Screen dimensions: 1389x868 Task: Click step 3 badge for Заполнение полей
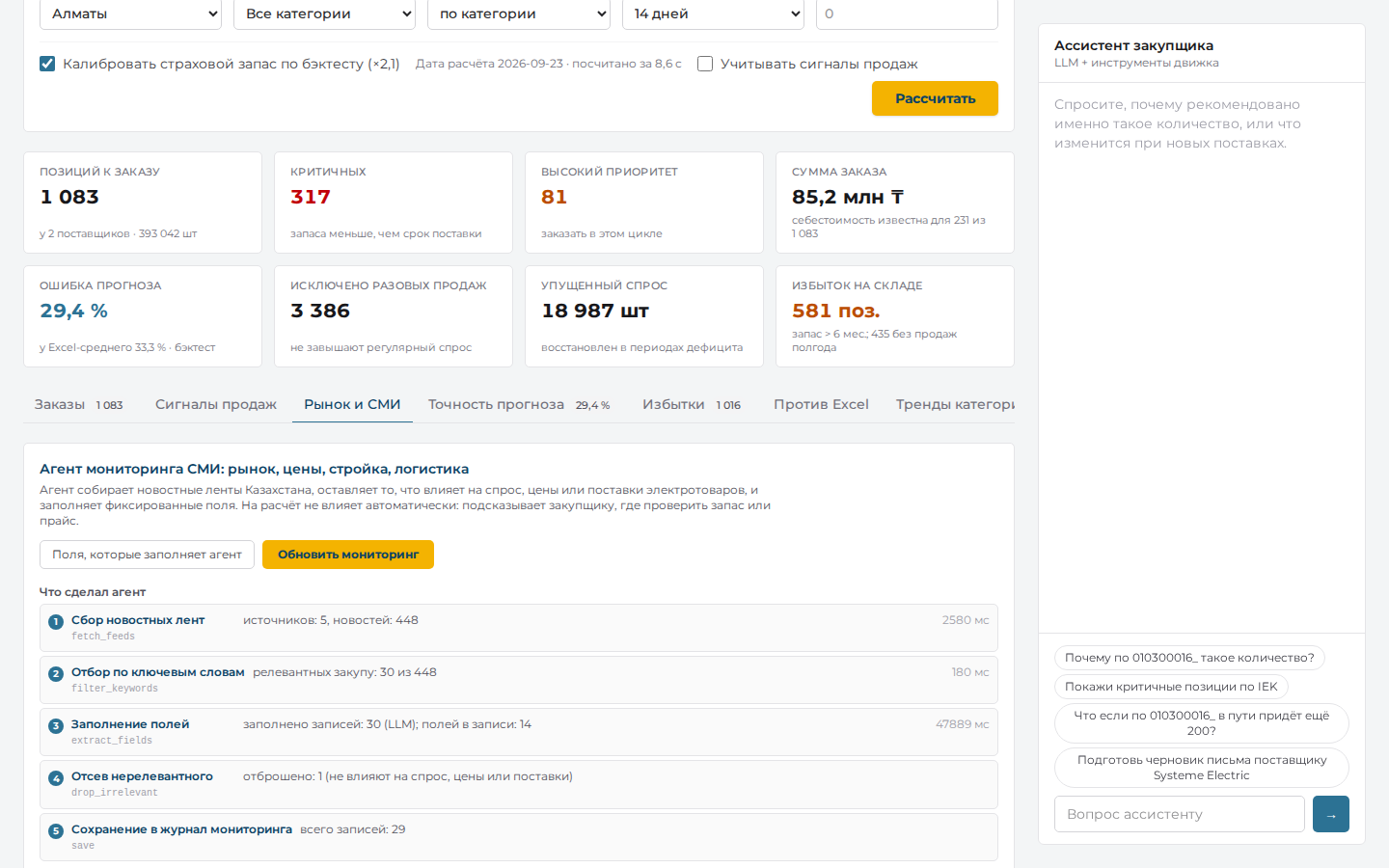(x=56, y=725)
